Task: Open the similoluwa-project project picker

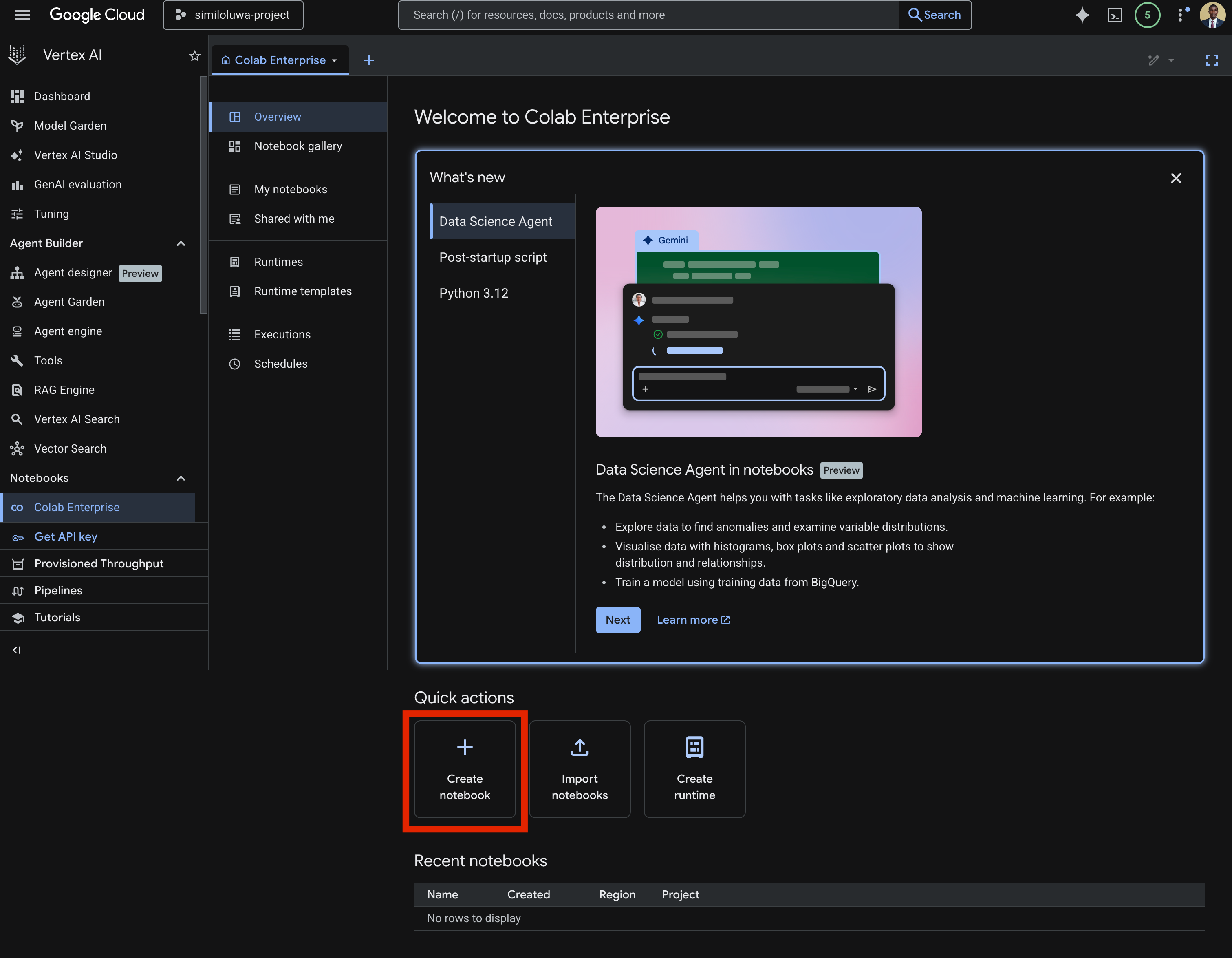Action: pyautogui.click(x=233, y=15)
